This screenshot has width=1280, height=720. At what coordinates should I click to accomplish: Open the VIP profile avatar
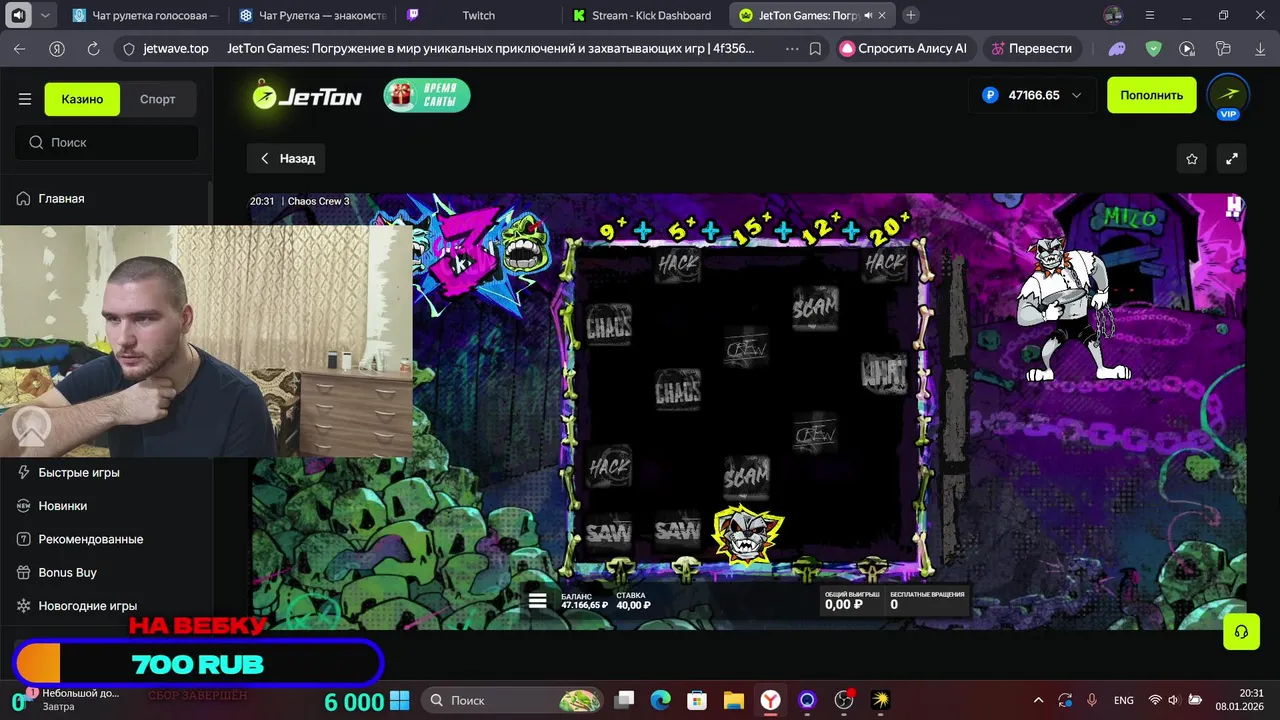click(x=1228, y=96)
